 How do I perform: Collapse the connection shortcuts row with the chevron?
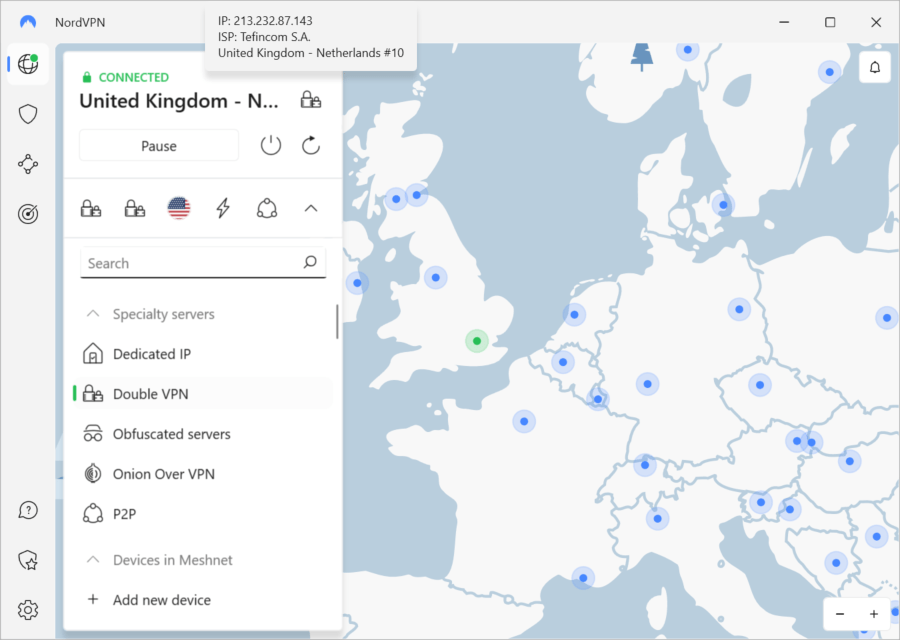coord(310,207)
